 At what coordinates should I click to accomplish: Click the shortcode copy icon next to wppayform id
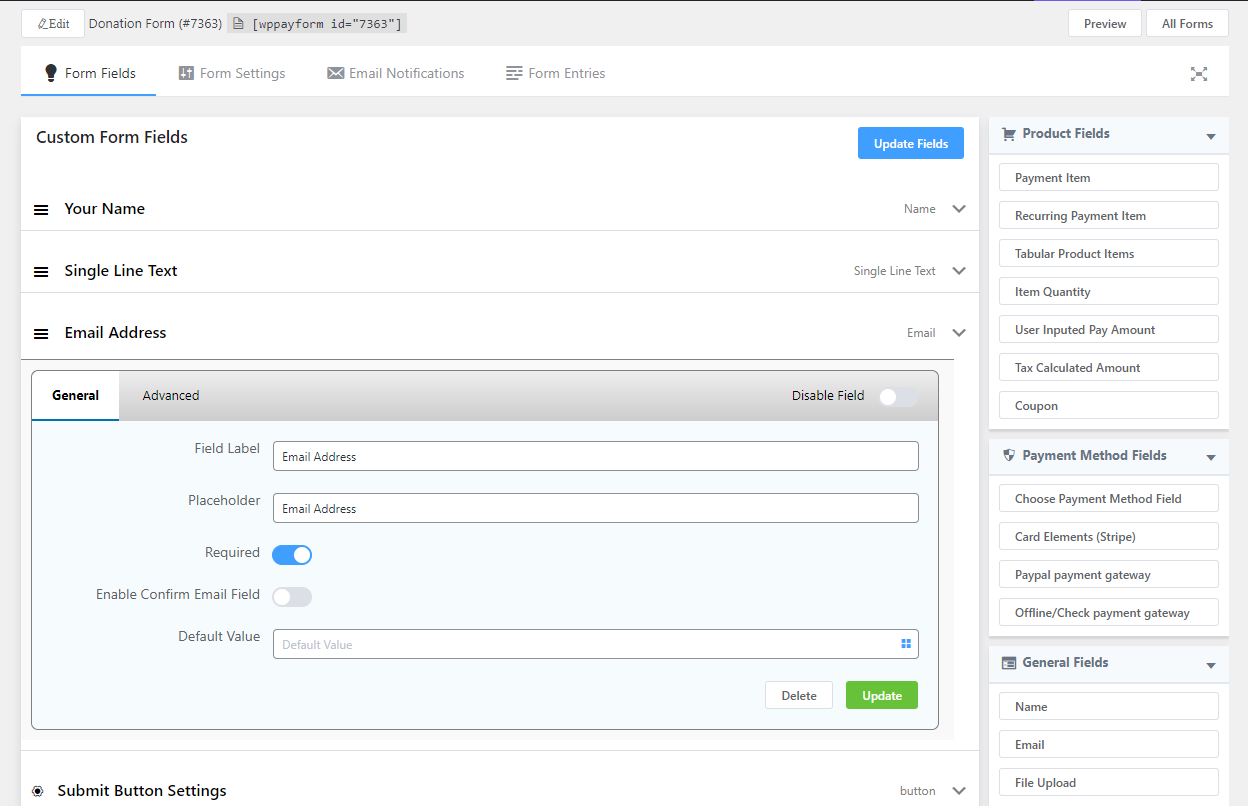click(x=237, y=22)
